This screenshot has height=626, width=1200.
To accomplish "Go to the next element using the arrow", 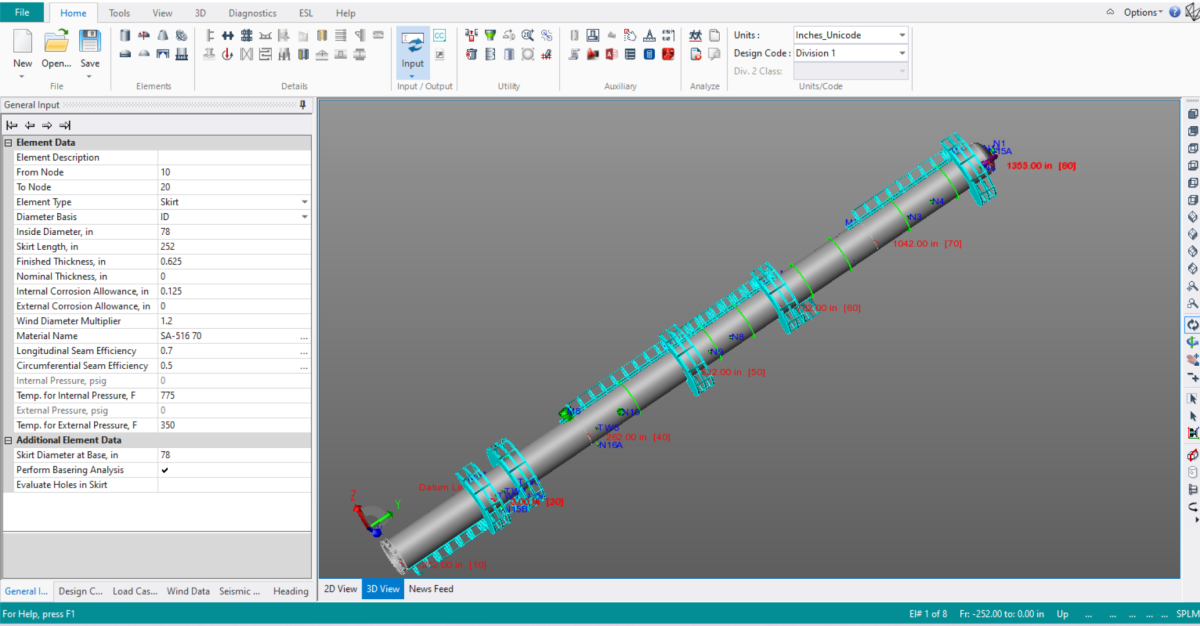I will pyautogui.click(x=46, y=124).
